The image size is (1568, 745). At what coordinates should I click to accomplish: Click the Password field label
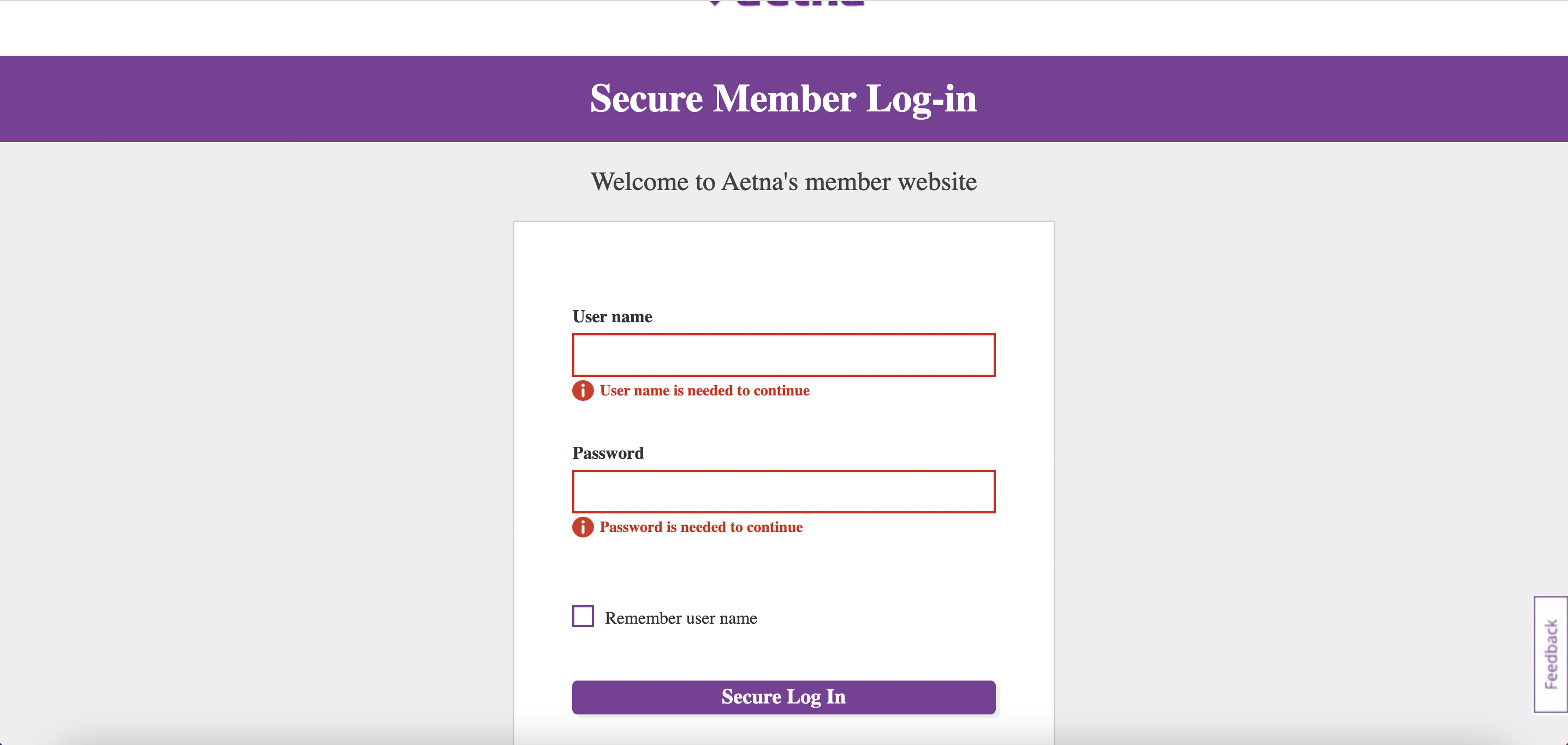[x=608, y=453]
